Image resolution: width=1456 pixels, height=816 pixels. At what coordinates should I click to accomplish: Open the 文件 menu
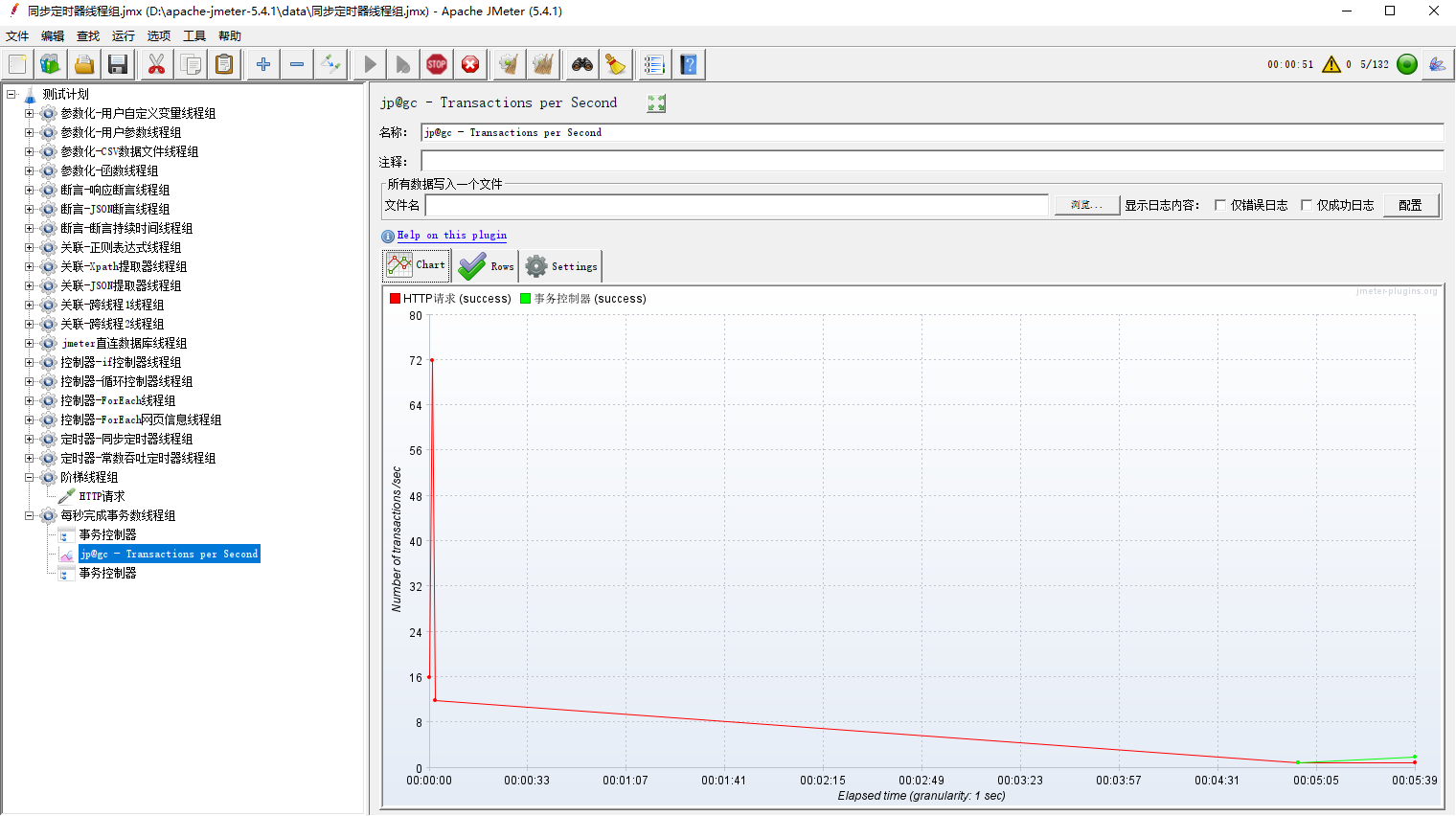point(17,36)
